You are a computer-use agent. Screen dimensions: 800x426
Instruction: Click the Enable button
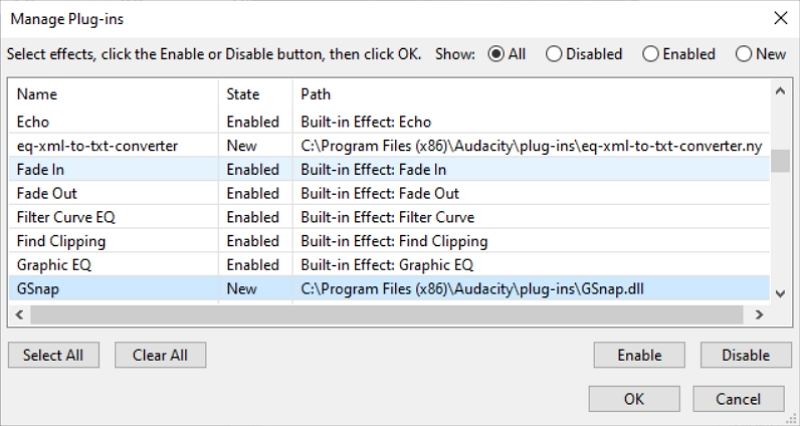(x=639, y=355)
